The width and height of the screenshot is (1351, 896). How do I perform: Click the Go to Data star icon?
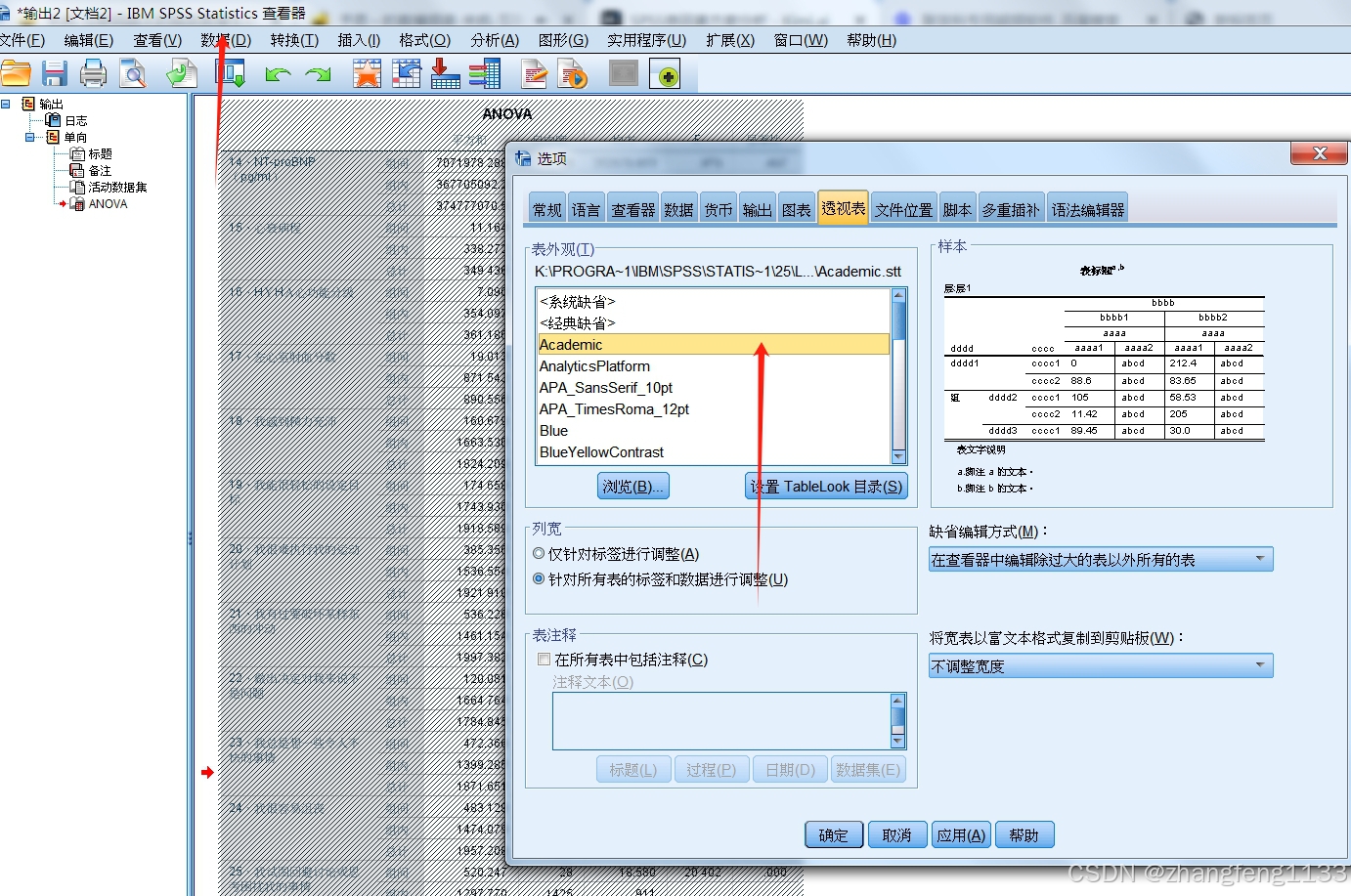pos(367,73)
